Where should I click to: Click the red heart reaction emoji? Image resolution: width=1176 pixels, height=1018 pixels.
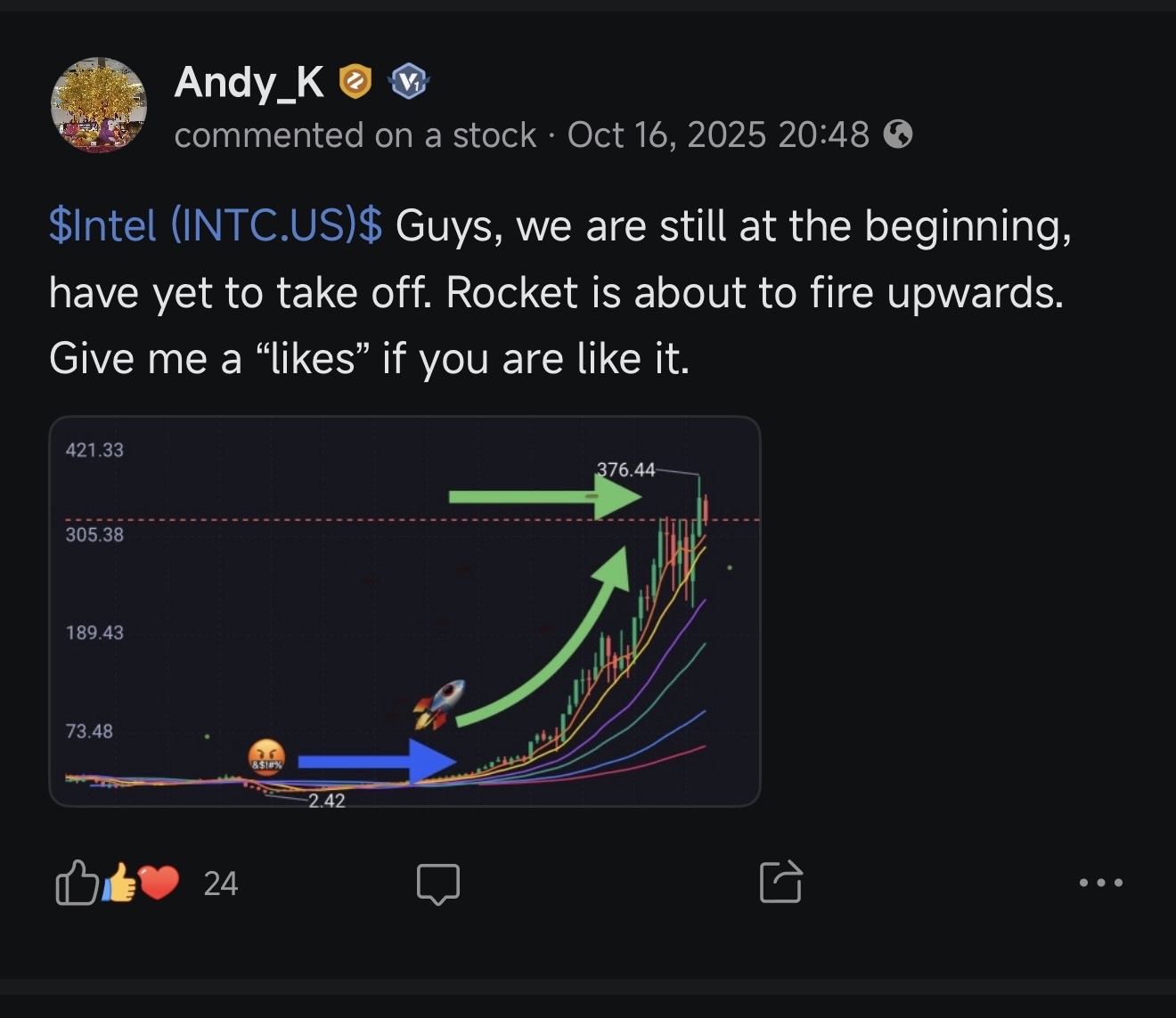[159, 883]
